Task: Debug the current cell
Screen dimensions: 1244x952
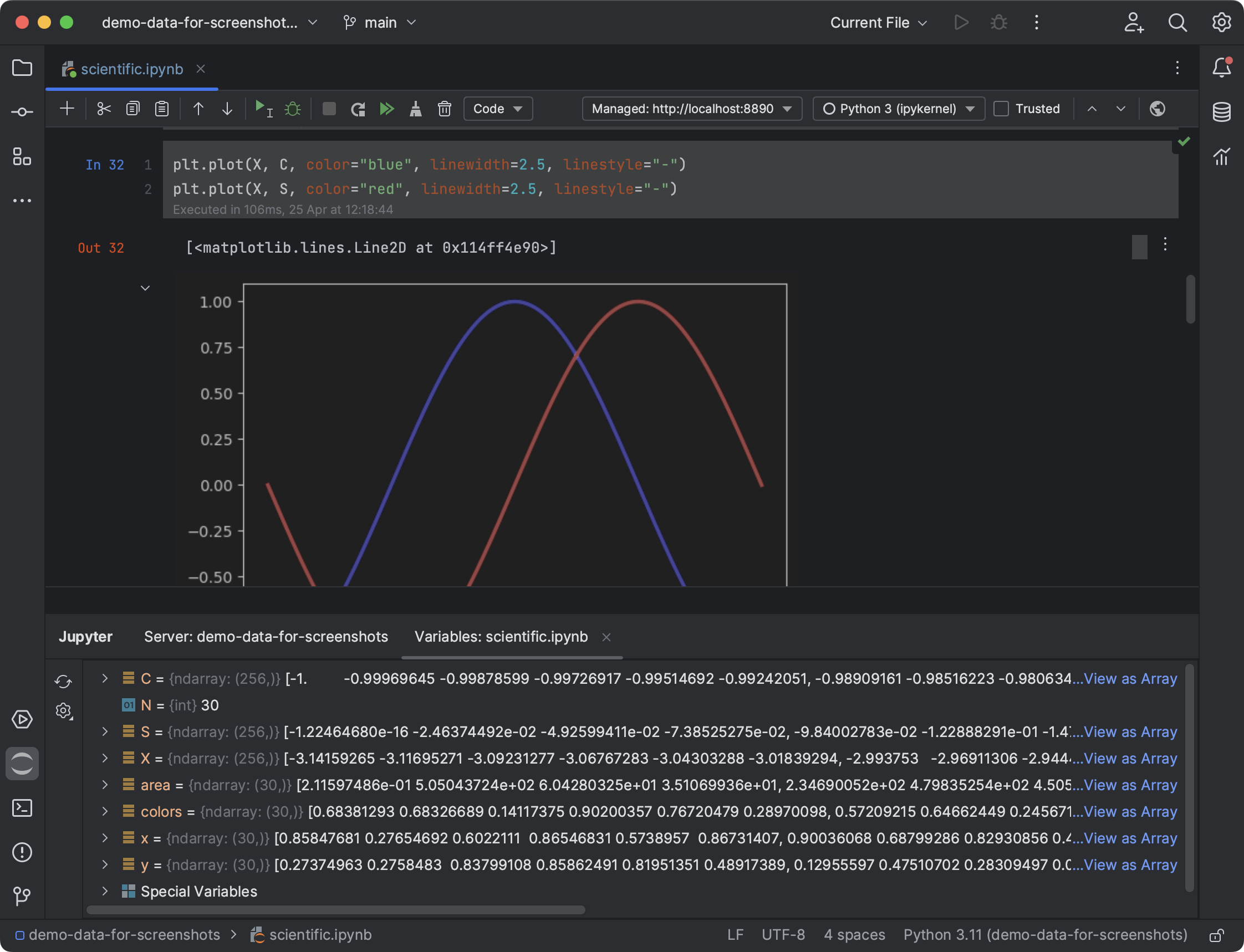Action: [x=293, y=108]
